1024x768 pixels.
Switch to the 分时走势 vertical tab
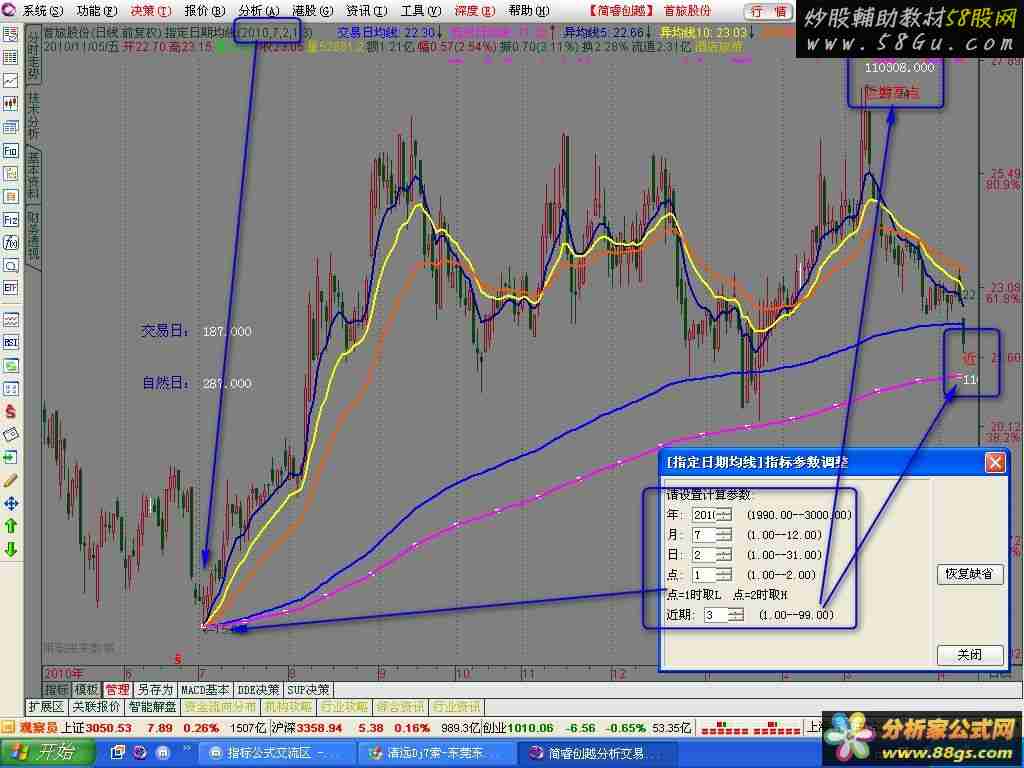pos(33,56)
